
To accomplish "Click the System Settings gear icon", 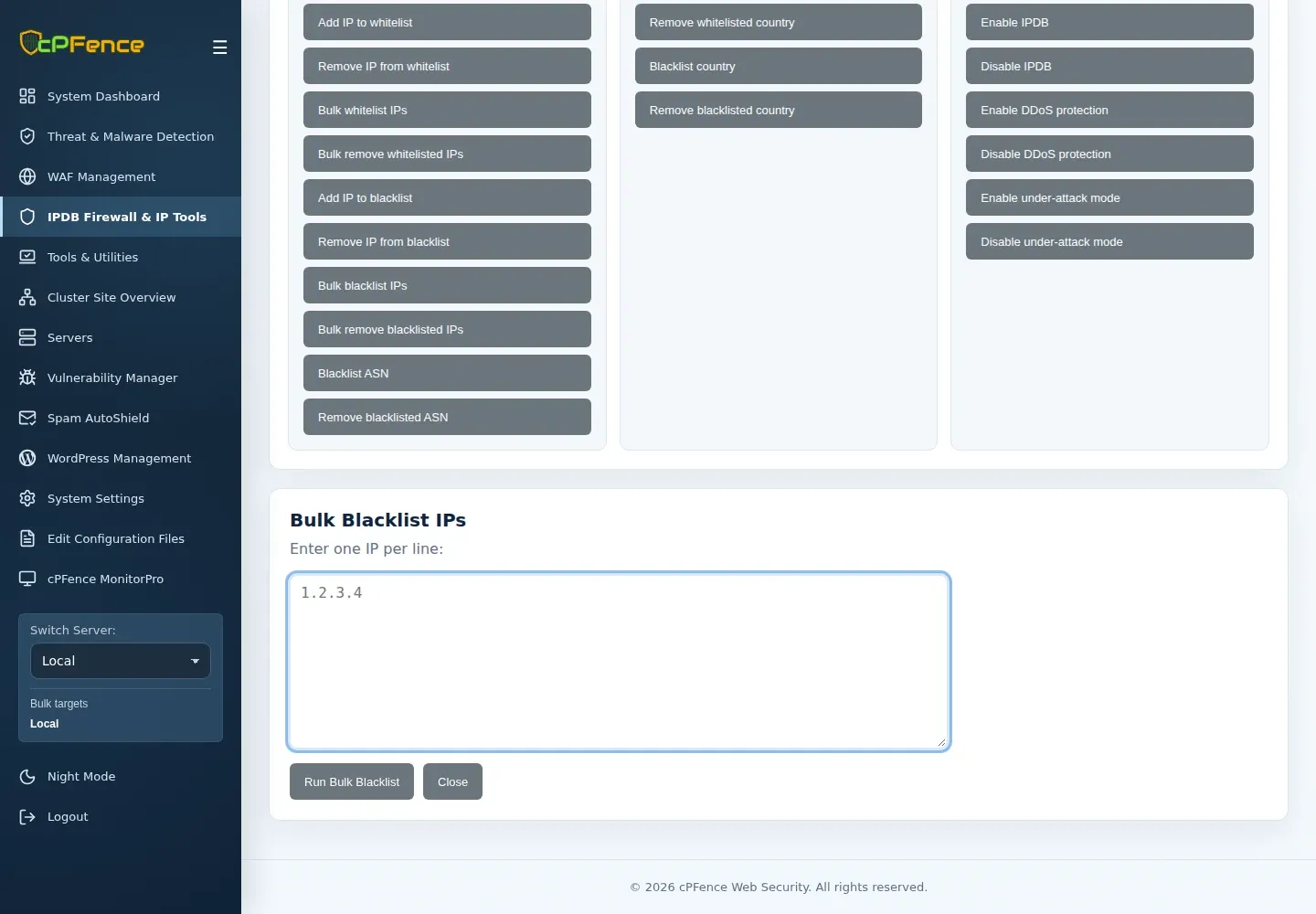I will click(x=27, y=498).
